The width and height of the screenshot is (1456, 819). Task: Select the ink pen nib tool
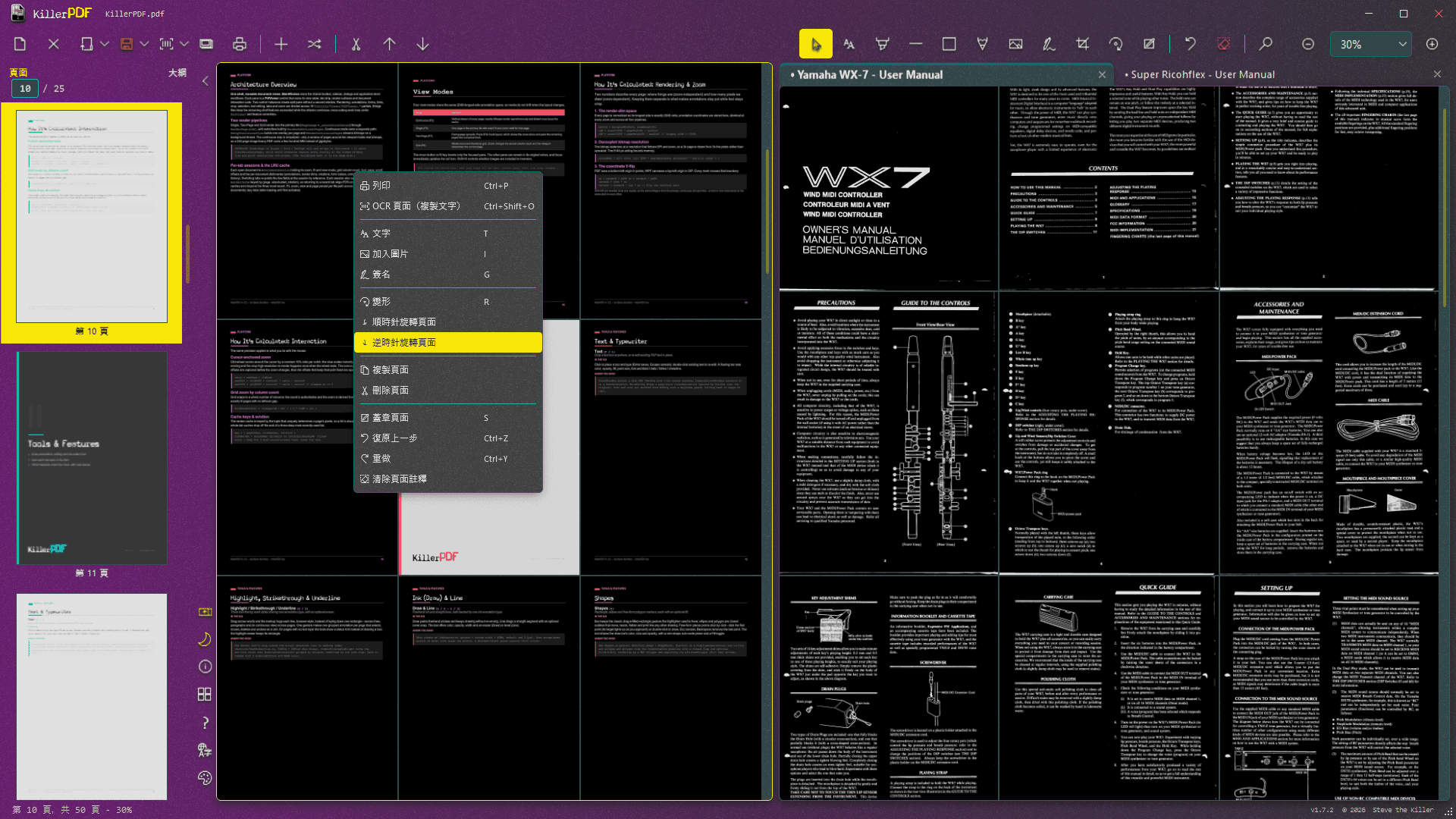coord(982,44)
